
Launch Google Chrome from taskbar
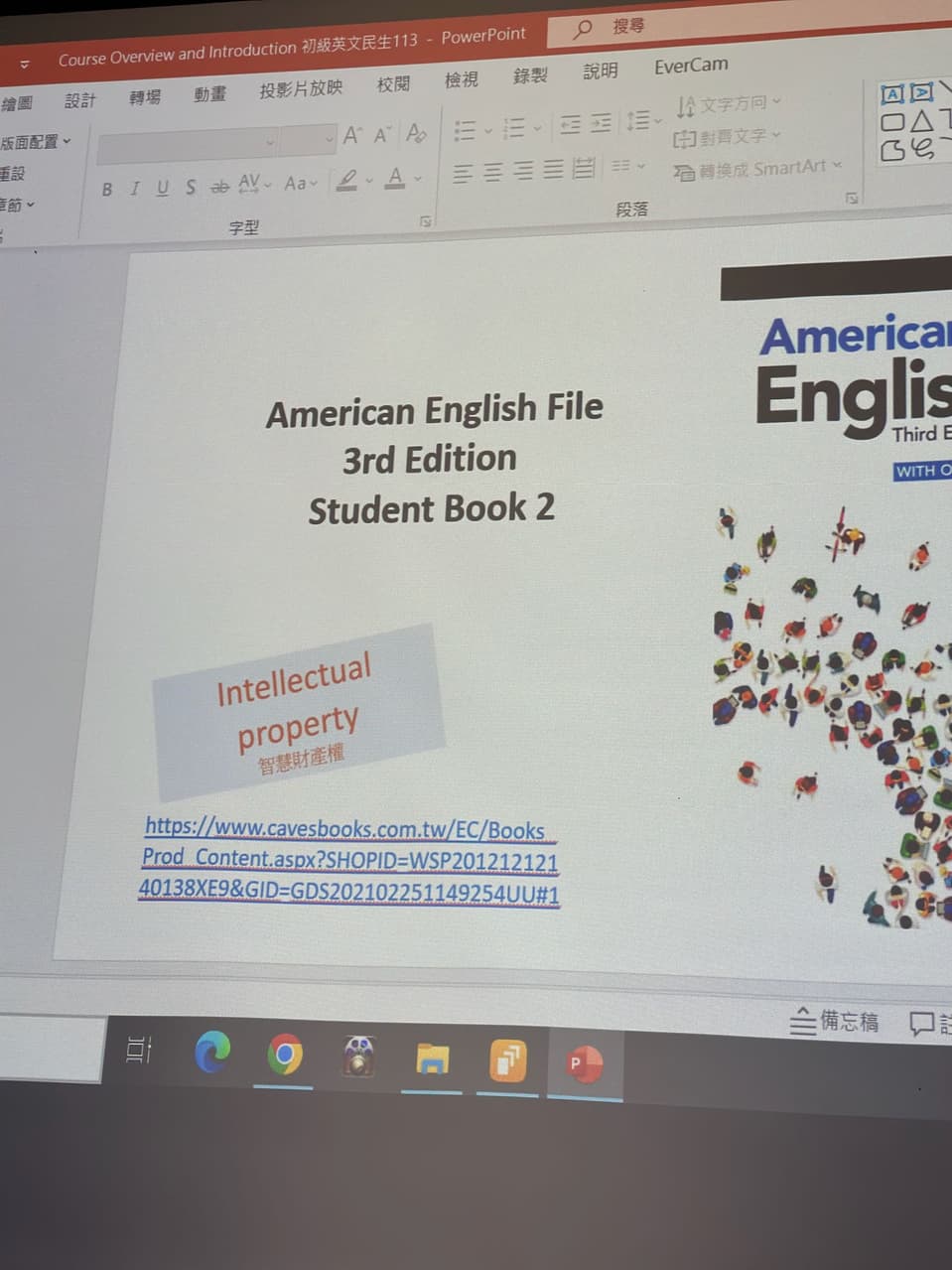click(284, 1054)
